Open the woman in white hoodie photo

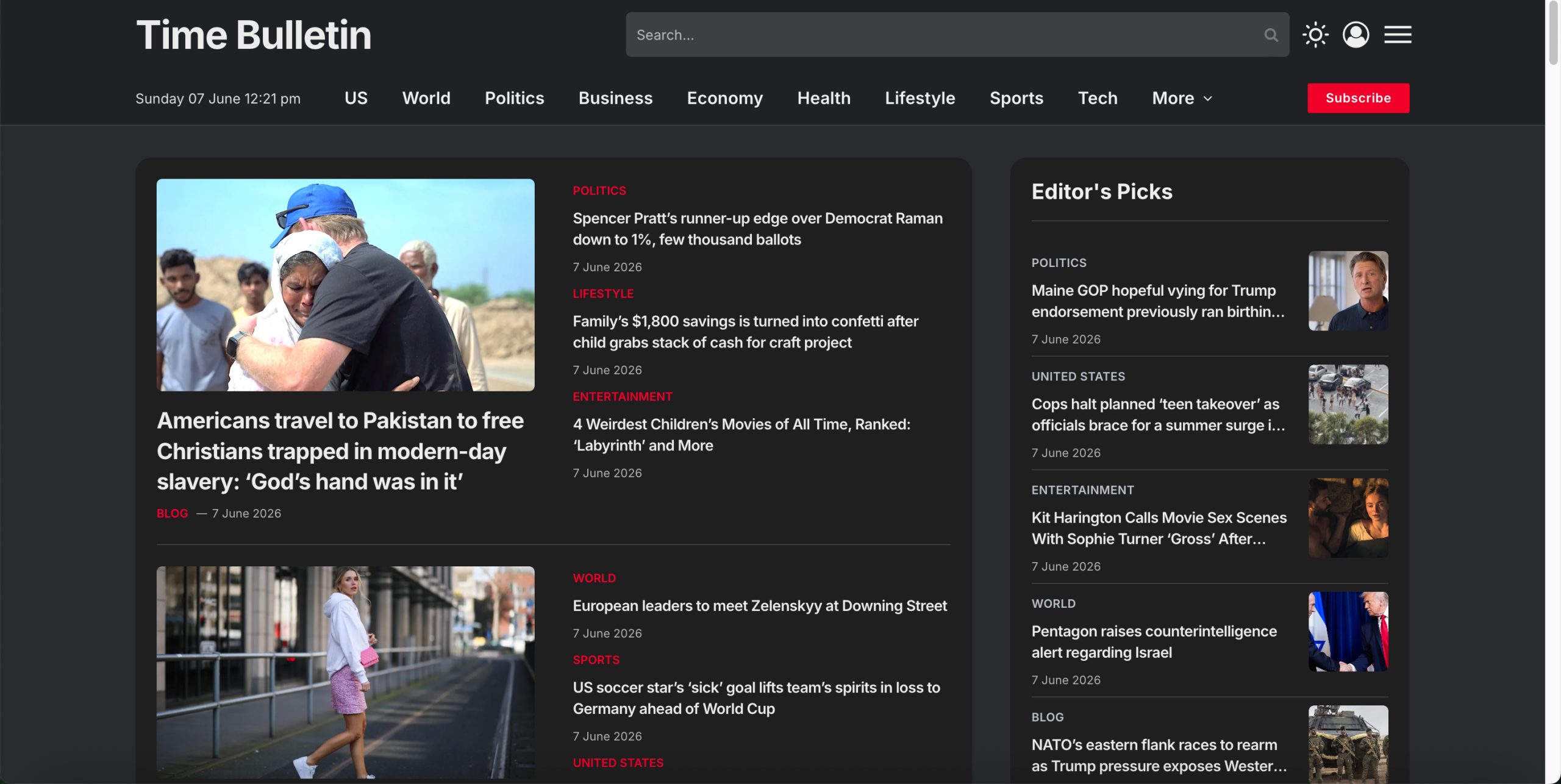pos(346,672)
